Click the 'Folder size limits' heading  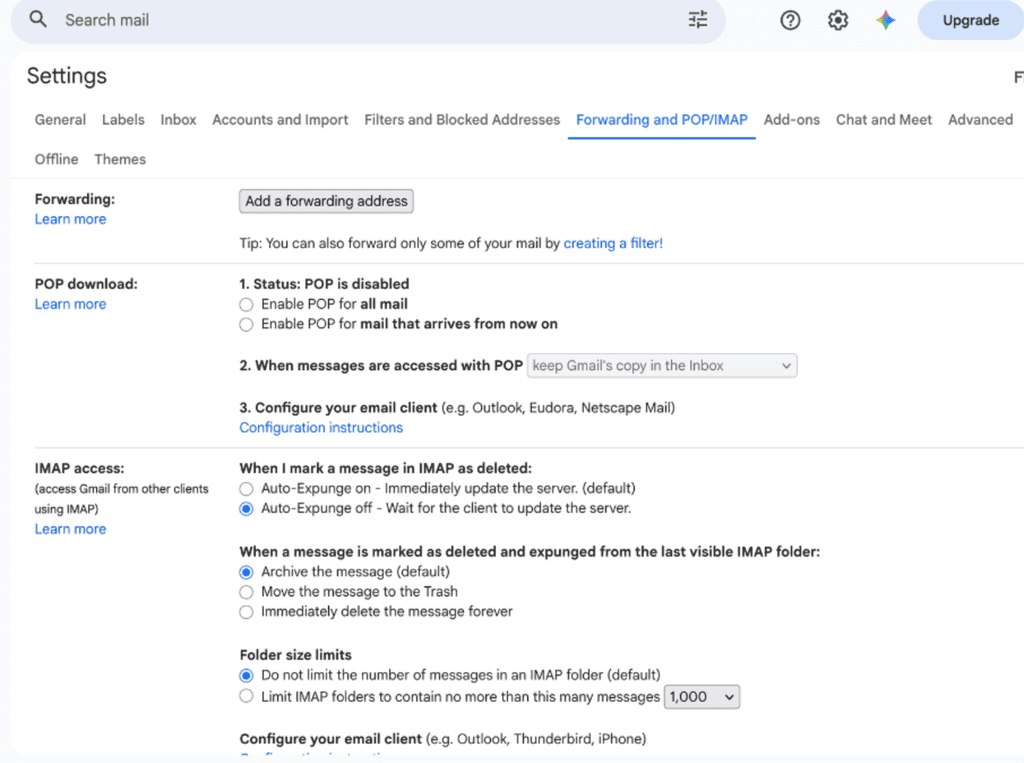pos(295,655)
